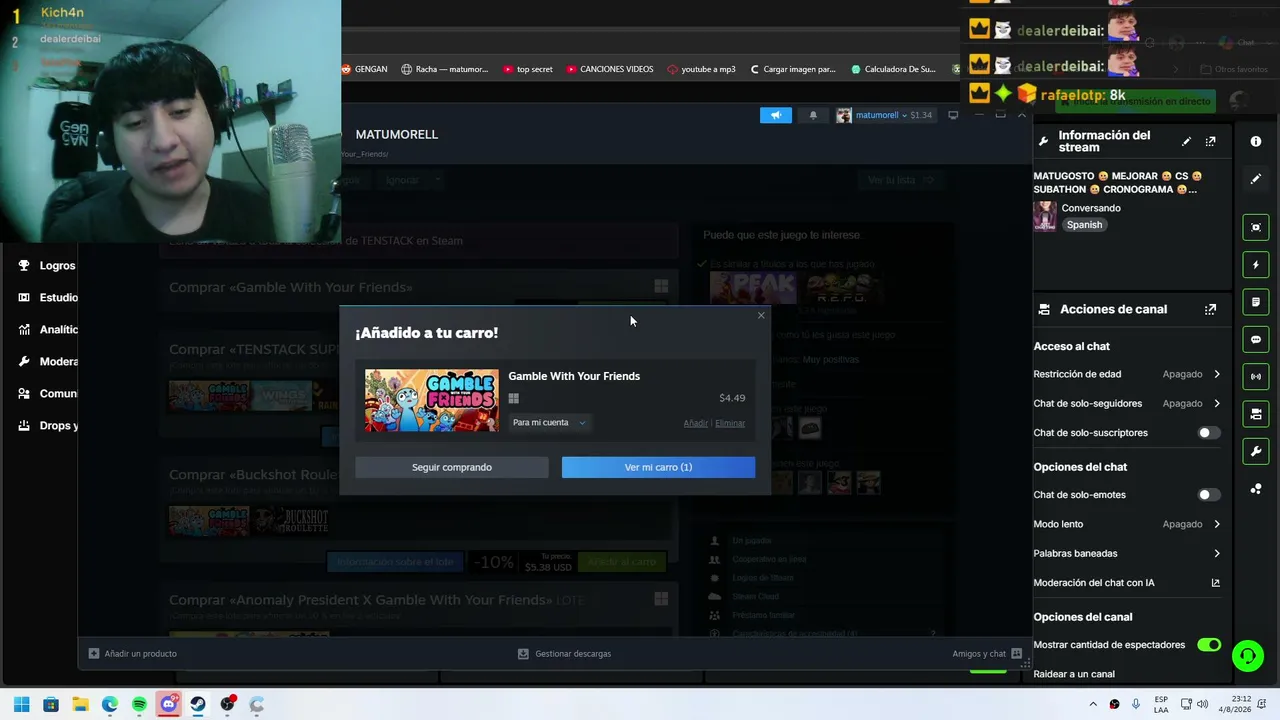The image size is (1280, 720).
Task: Open GENGAN bookmark
Action: click(365, 69)
